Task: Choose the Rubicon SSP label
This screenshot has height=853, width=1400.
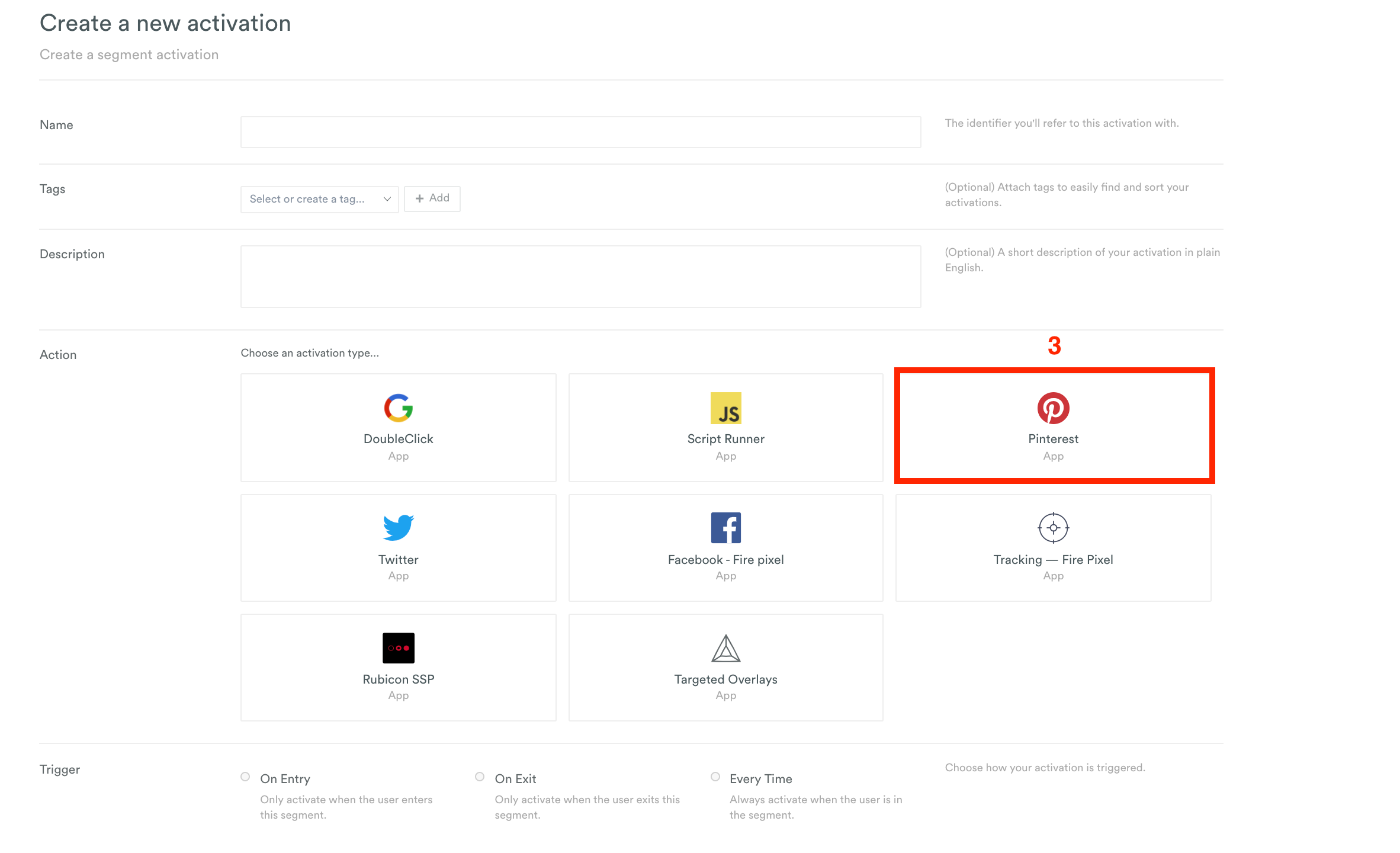Action: point(398,679)
